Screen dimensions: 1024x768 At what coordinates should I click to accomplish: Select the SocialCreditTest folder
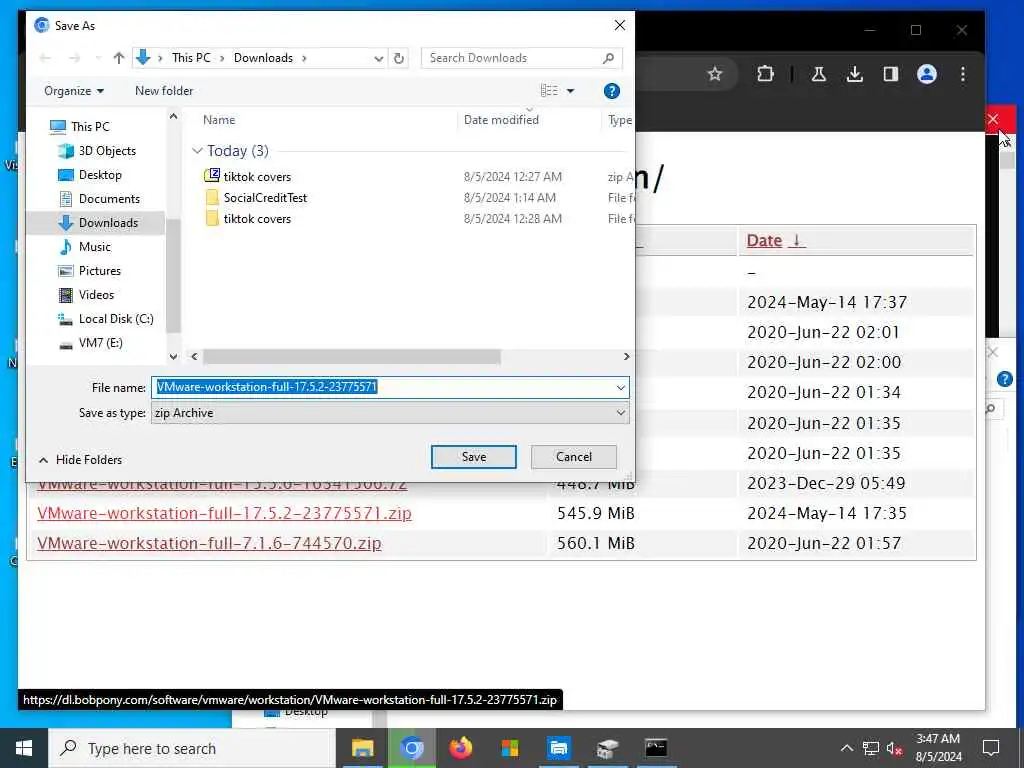264,197
